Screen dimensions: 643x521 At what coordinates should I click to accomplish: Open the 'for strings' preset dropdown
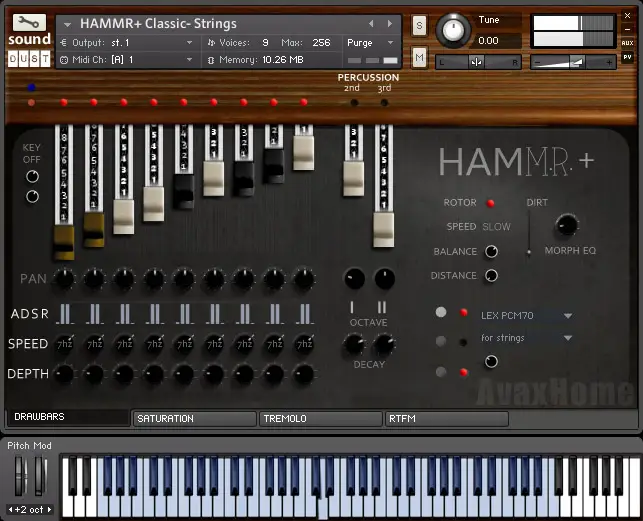pyautogui.click(x=568, y=338)
